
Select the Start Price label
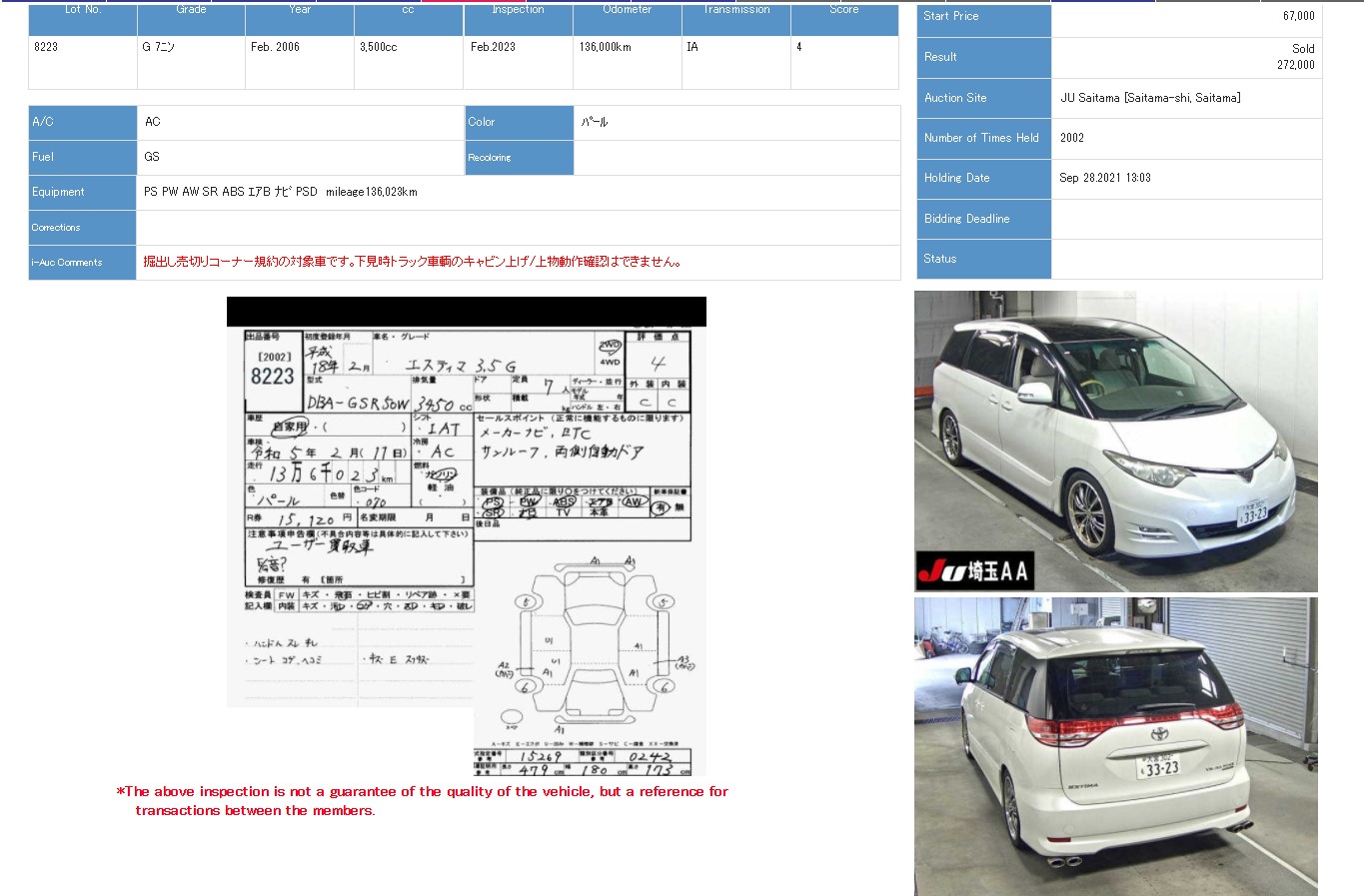click(951, 16)
